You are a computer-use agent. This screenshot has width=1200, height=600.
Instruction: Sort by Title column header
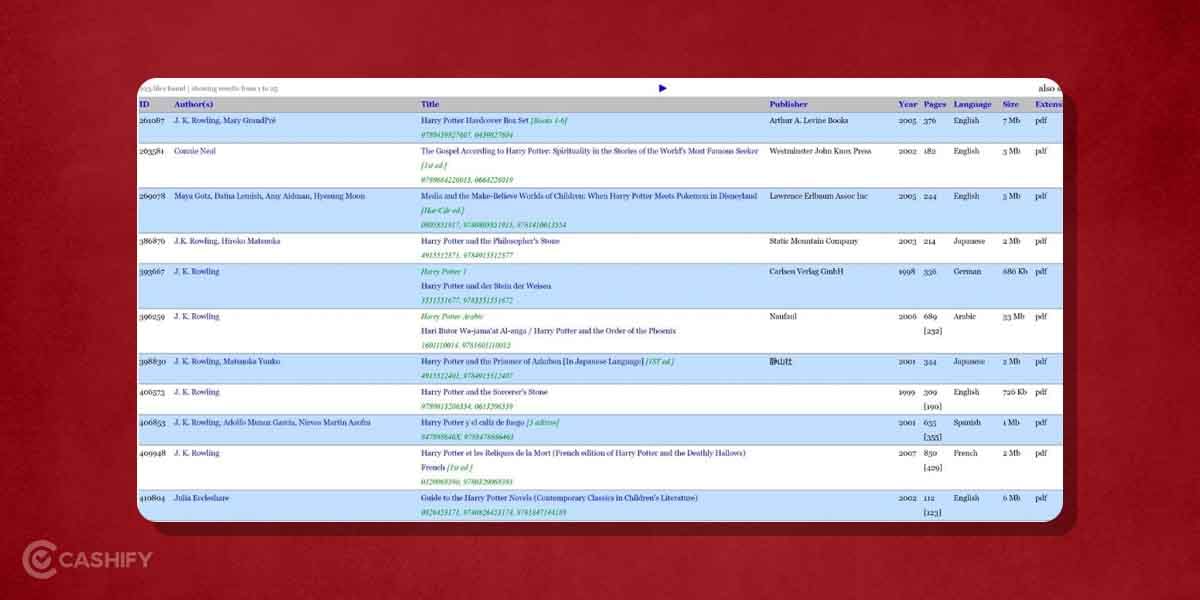point(430,104)
